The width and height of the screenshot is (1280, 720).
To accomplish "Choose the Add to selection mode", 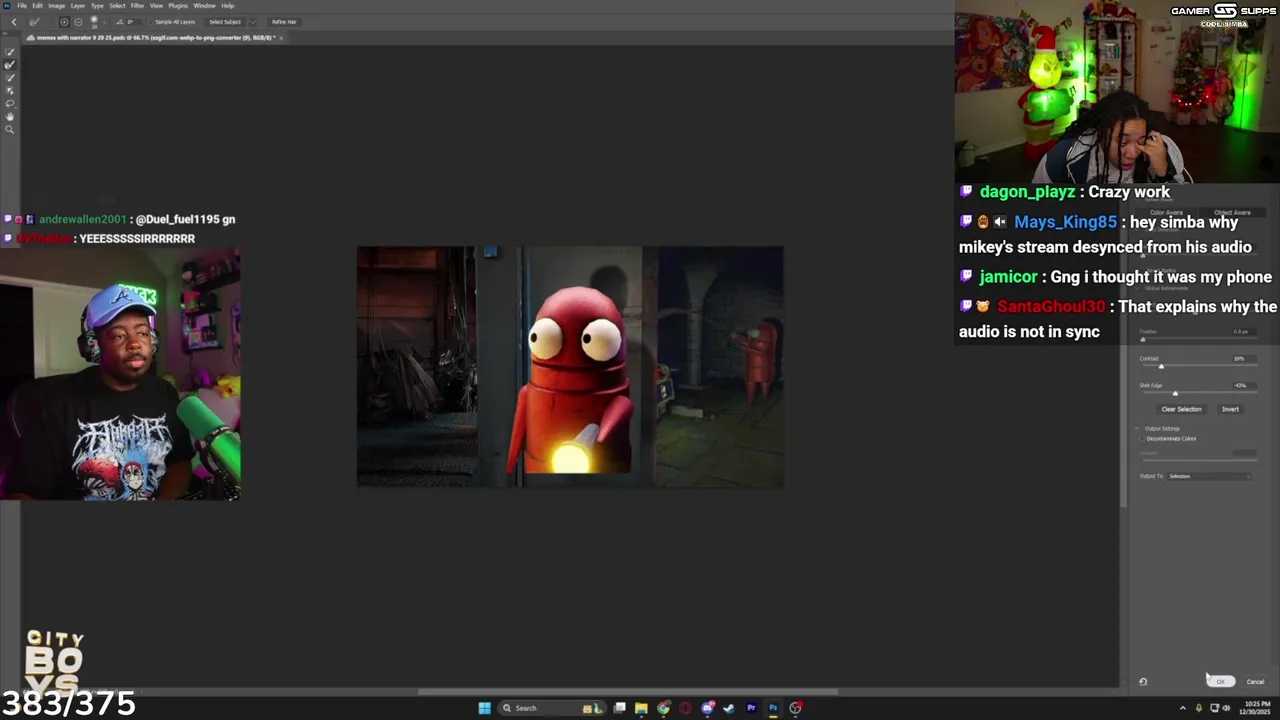I will pyautogui.click(x=64, y=22).
